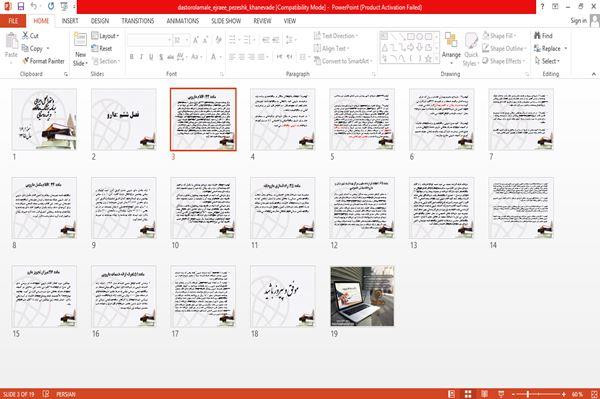Click the Cut scissors icon
This screenshot has width=600, height=399.
point(25,36)
